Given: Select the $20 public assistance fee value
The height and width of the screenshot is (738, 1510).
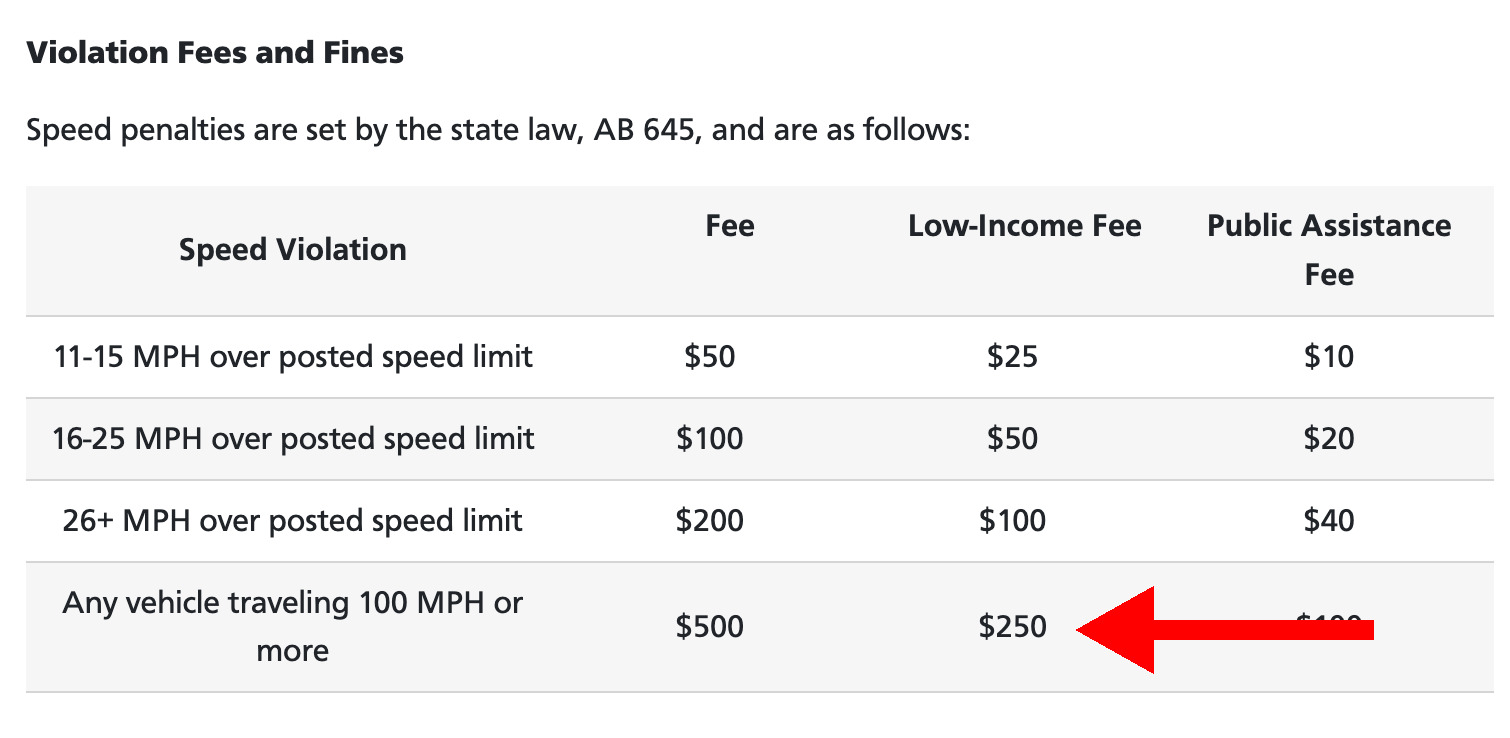Looking at the screenshot, I should 1329,438.
